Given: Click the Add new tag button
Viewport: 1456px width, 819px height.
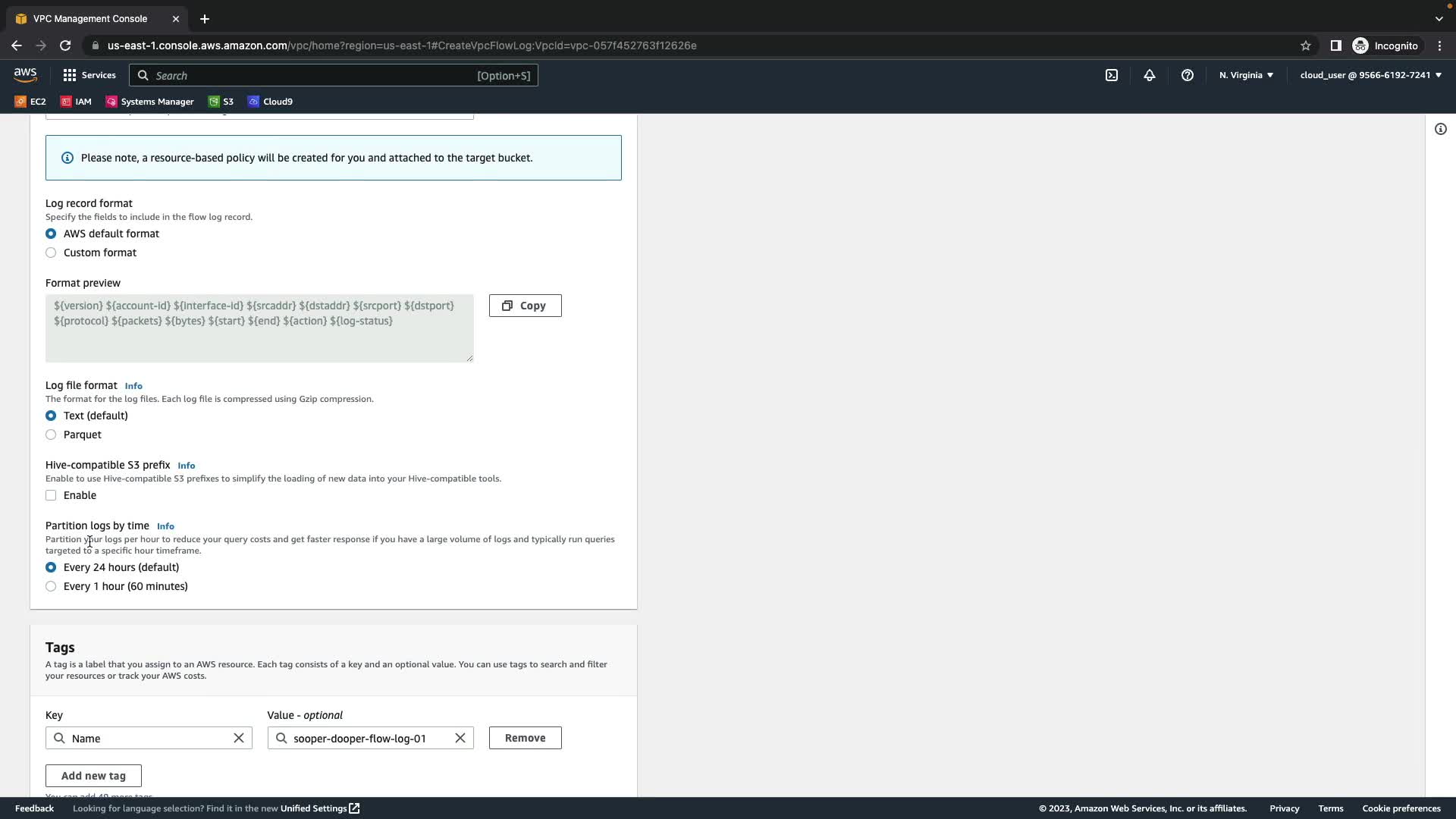Looking at the screenshot, I should (93, 776).
